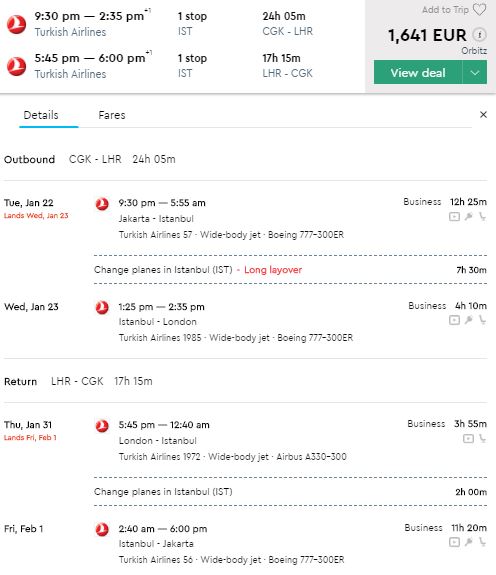Click entertainment icon on Jakarta - Istanbul flight
Image resolution: width=496 pixels, height=575 pixels.
click(454, 217)
